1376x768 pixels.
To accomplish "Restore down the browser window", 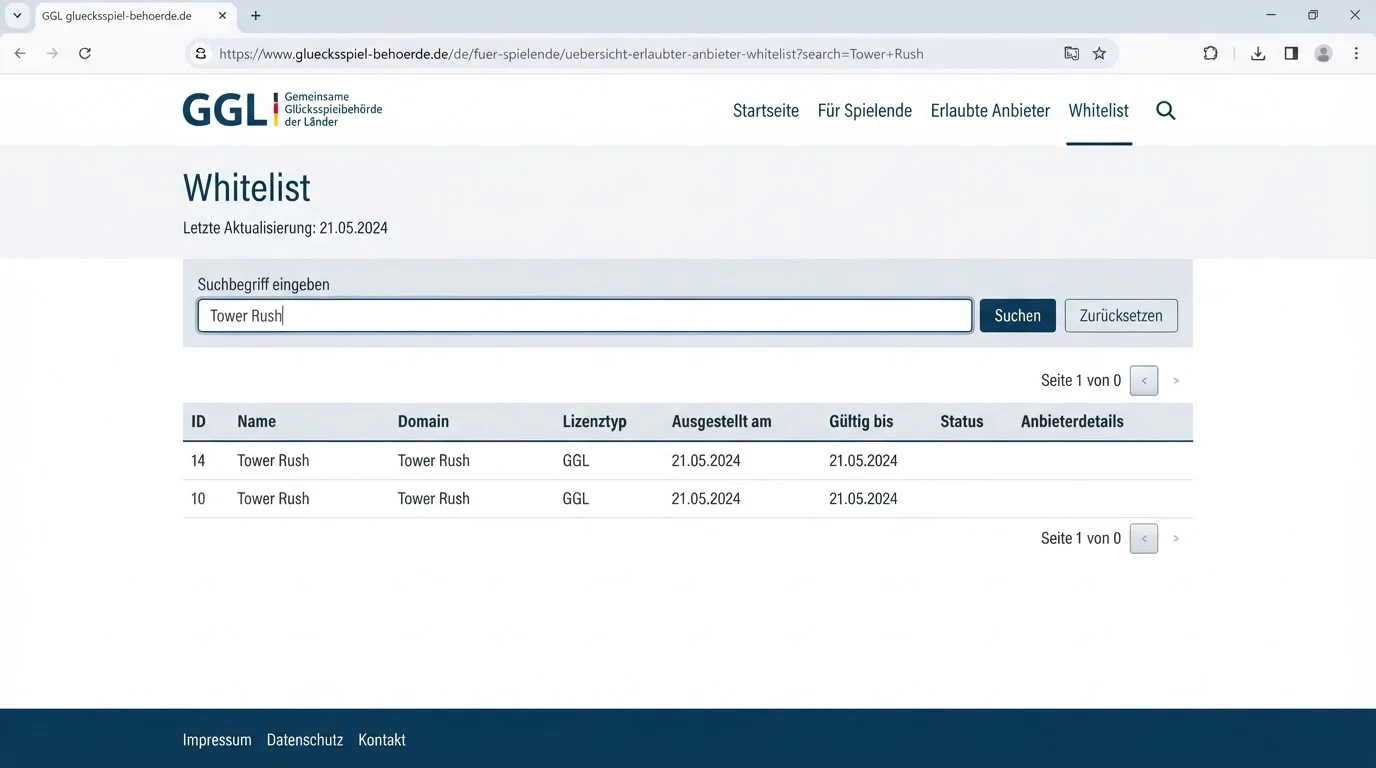I will coord(1313,16).
